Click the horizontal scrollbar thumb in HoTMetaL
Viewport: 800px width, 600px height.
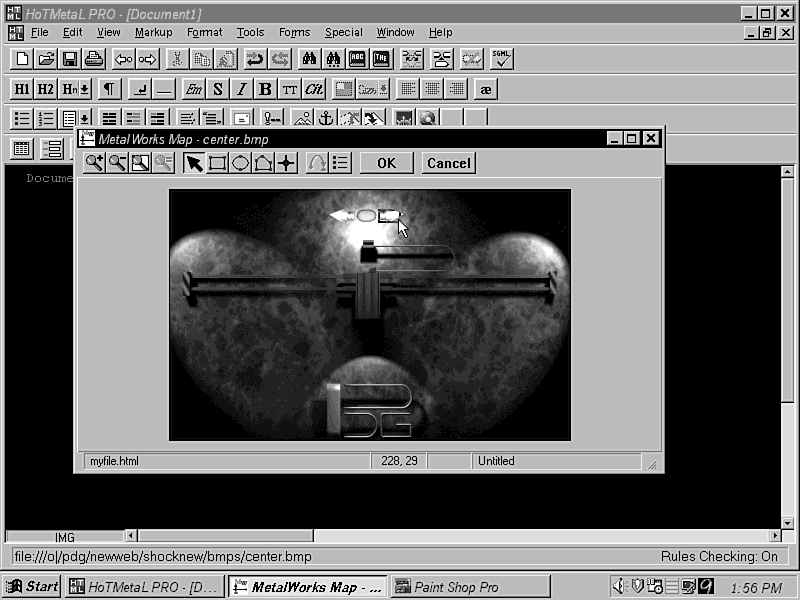point(226,536)
